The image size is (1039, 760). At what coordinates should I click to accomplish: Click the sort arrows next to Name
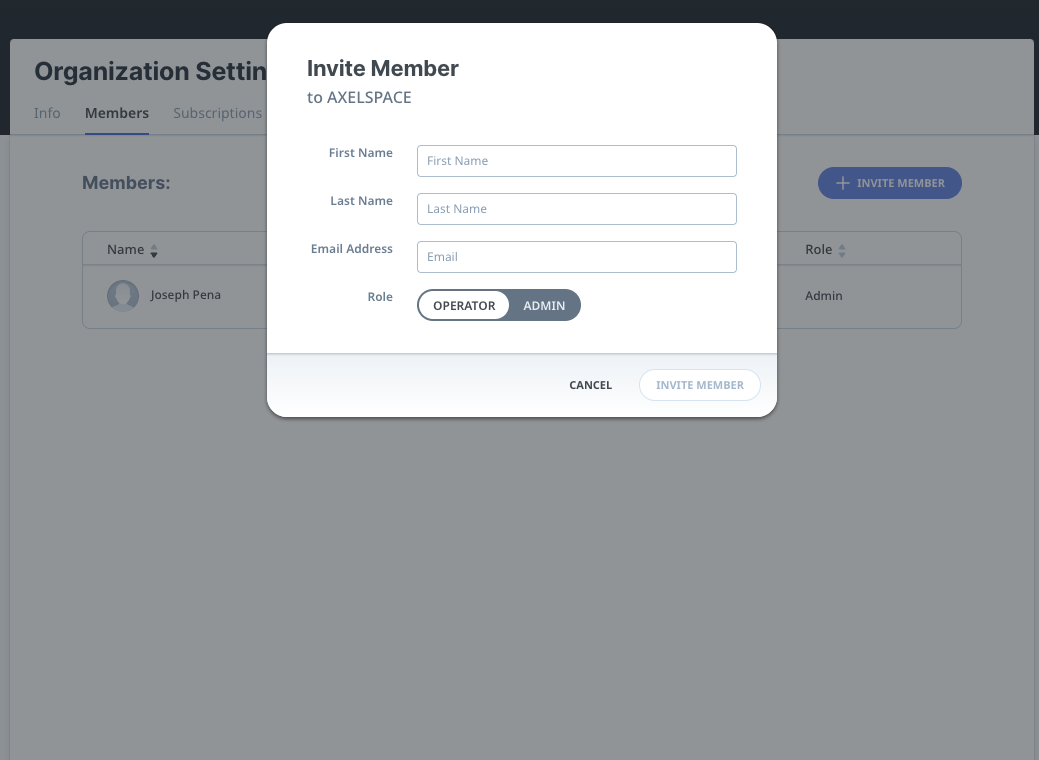[154, 250]
